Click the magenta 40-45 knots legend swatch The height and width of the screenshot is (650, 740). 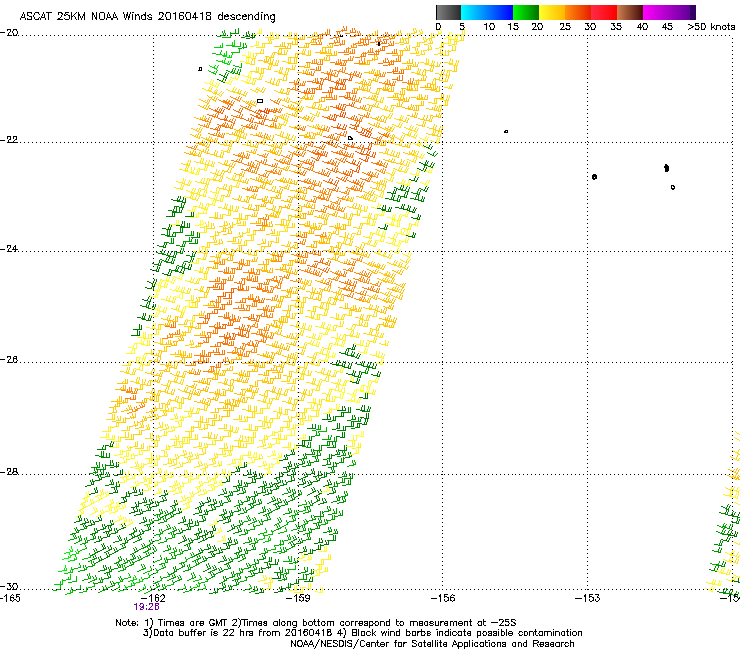[656, 12]
